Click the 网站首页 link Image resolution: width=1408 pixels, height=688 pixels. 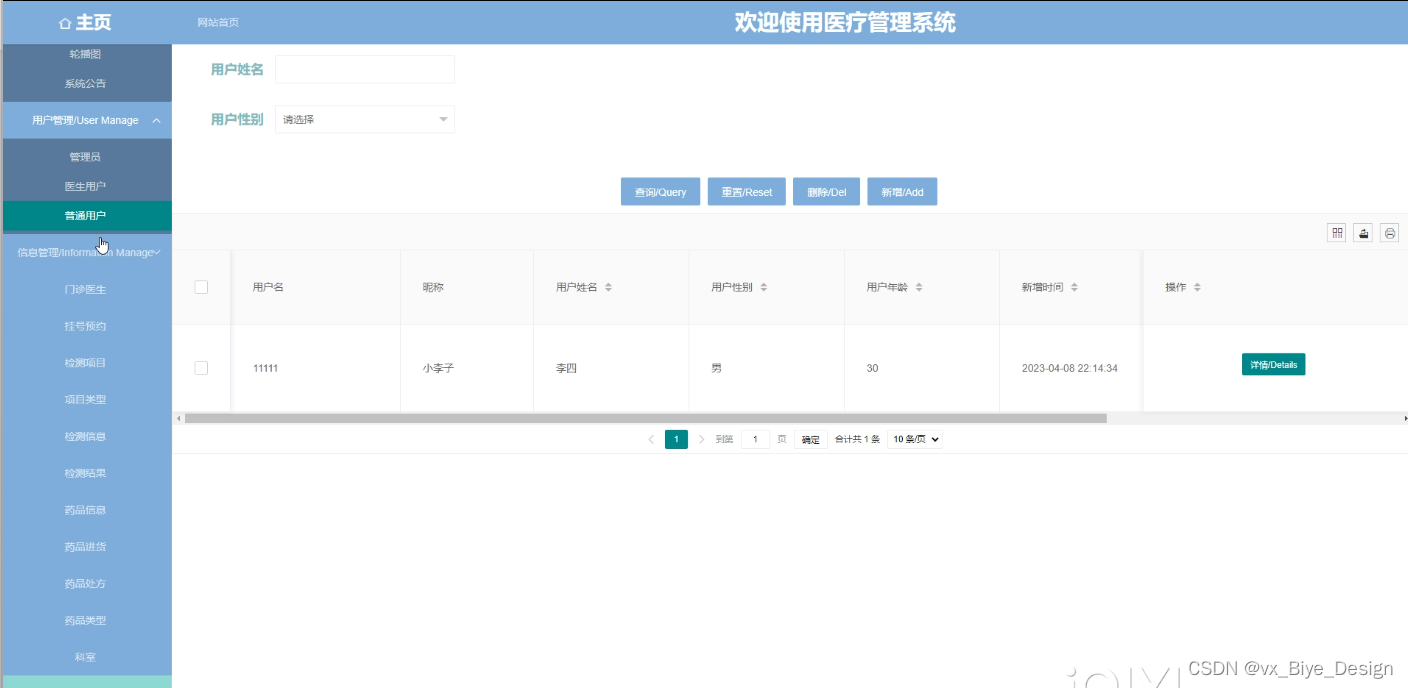point(218,23)
